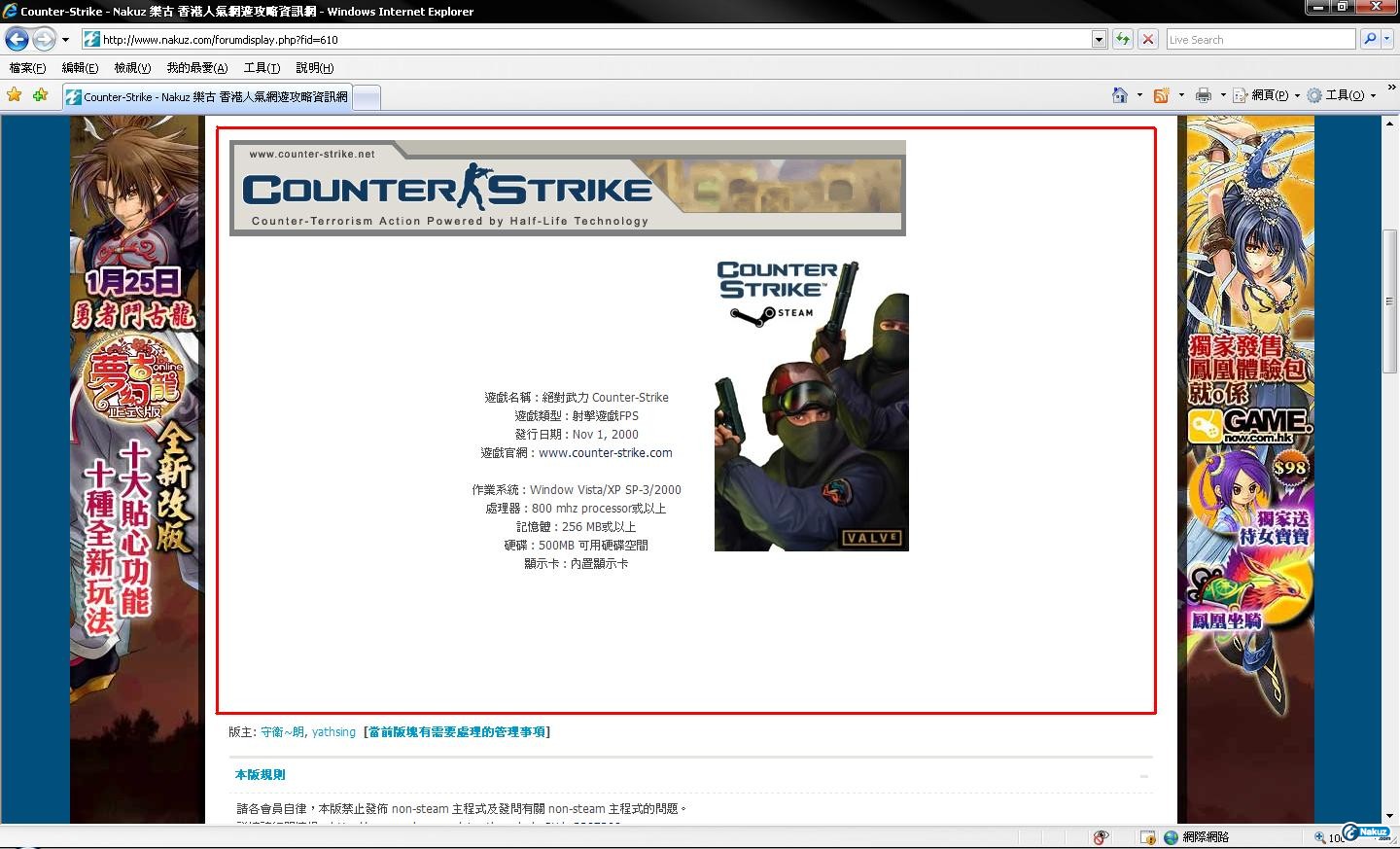The height and width of the screenshot is (849, 1400).
Task: Click the www.counter-strike.com official site link
Action: [x=605, y=453]
